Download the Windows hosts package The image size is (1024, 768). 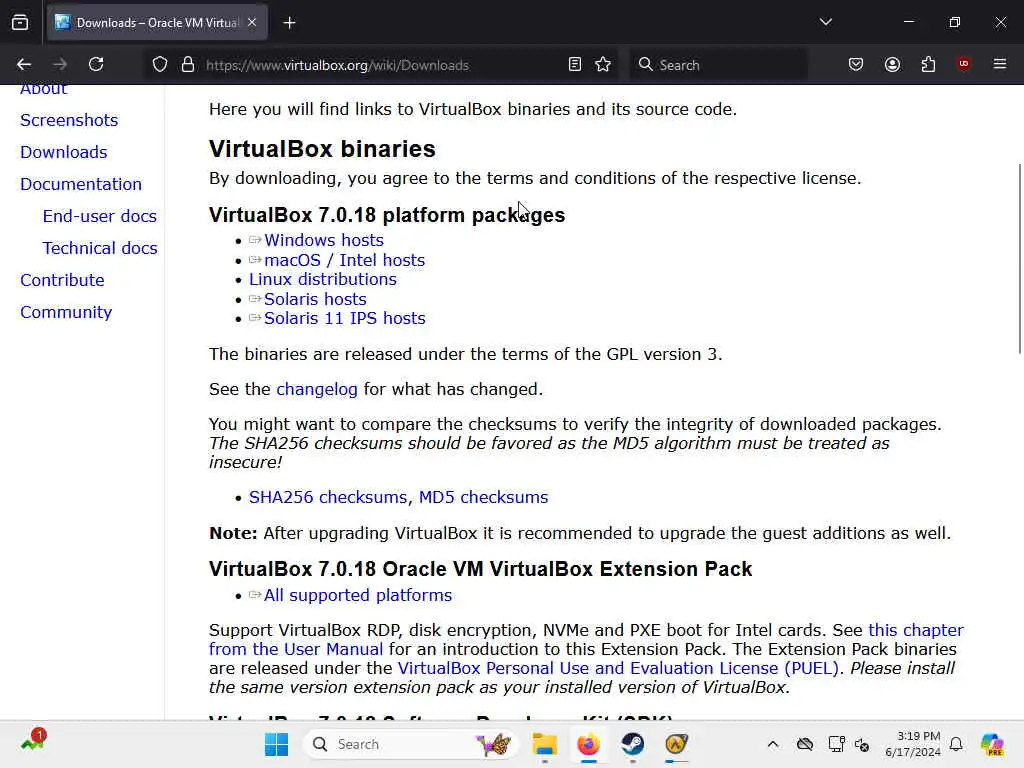(x=324, y=240)
